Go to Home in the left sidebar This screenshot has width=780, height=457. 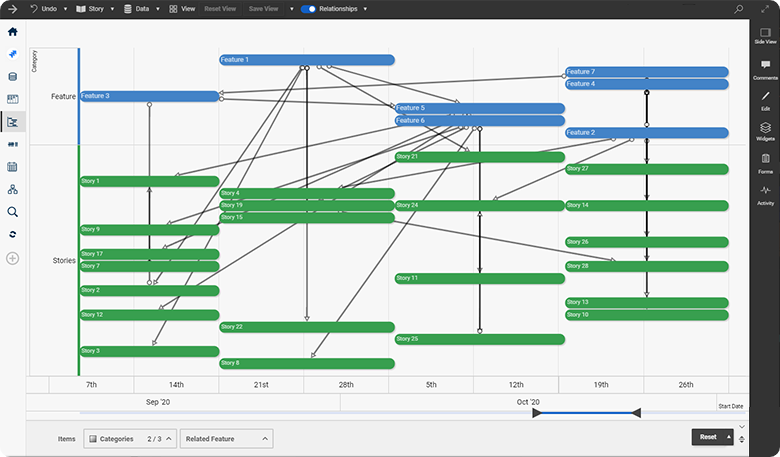(13, 32)
